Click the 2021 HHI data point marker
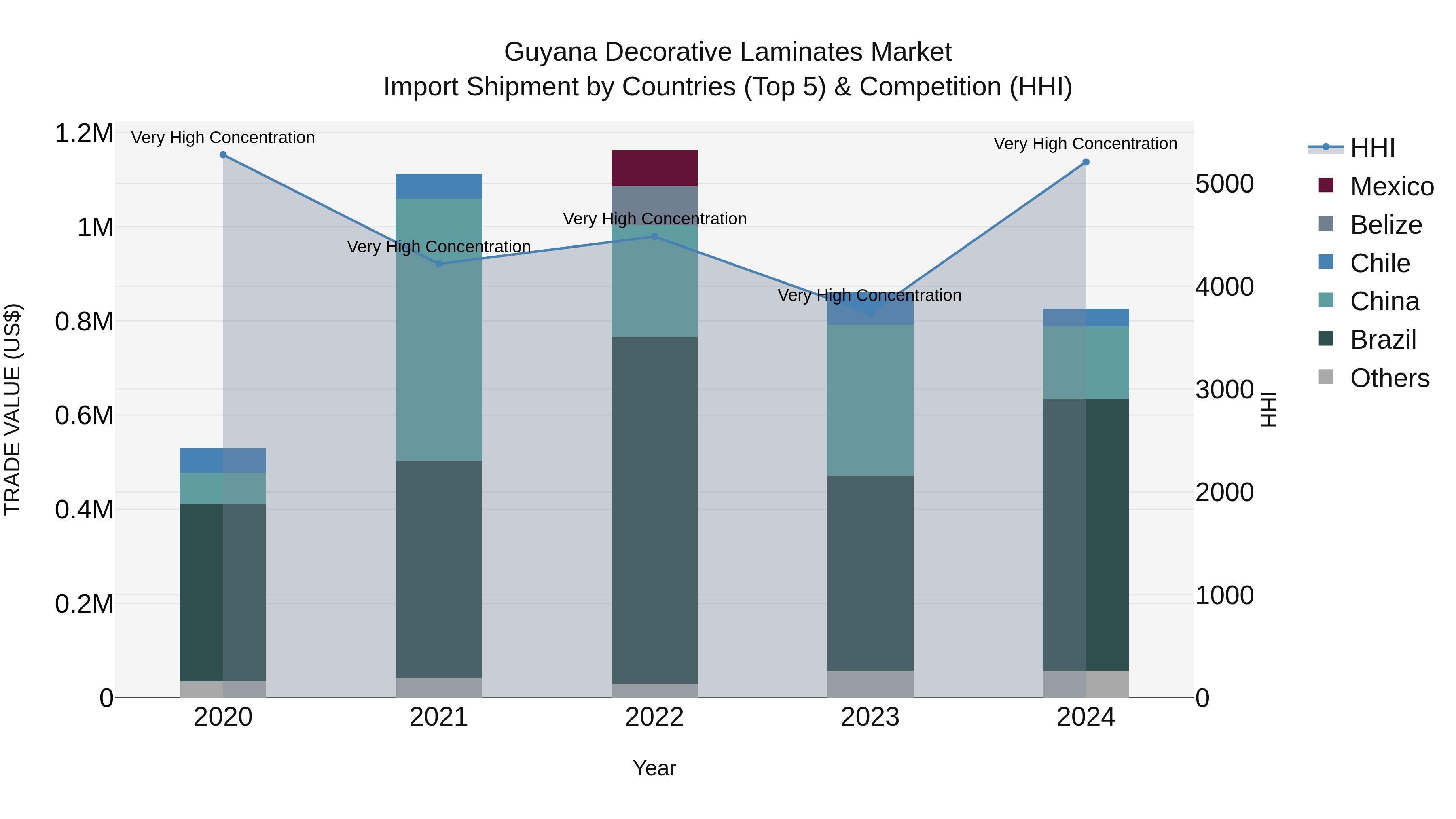The height and width of the screenshot is (819, 1456). pos(438,264)
